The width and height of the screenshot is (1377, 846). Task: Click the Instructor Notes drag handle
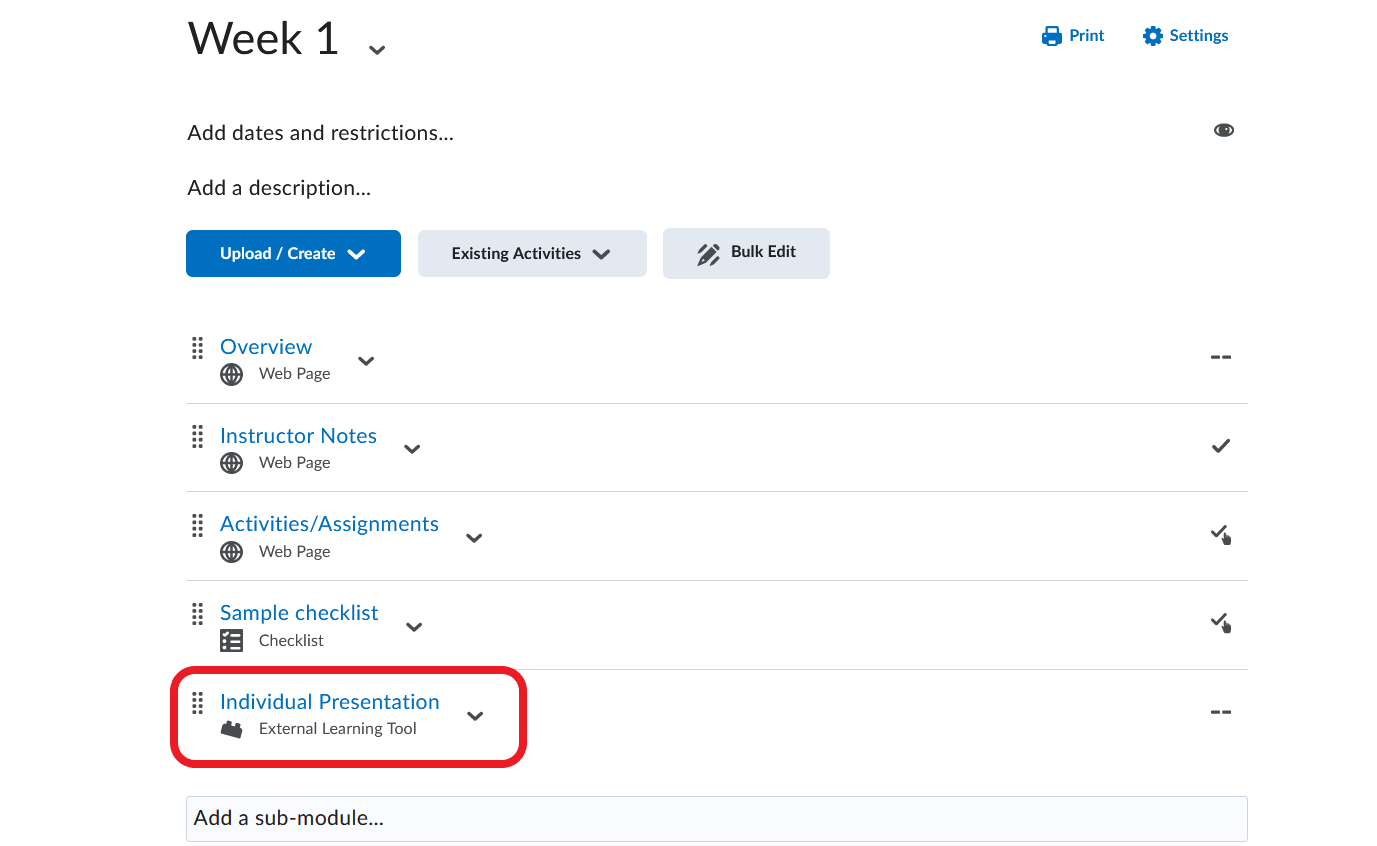197,437
